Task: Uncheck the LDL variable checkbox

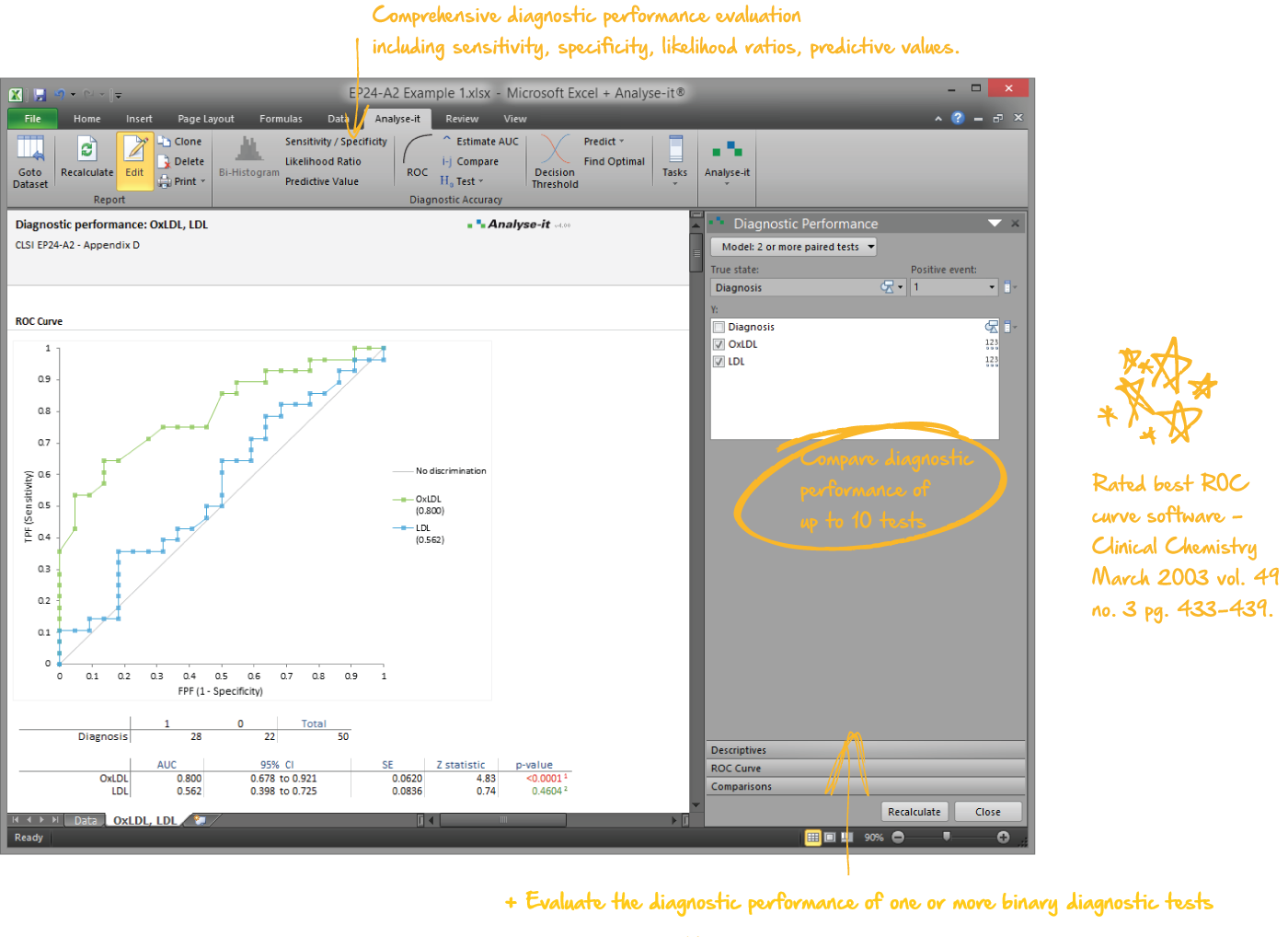Action: tap(719, 362)
